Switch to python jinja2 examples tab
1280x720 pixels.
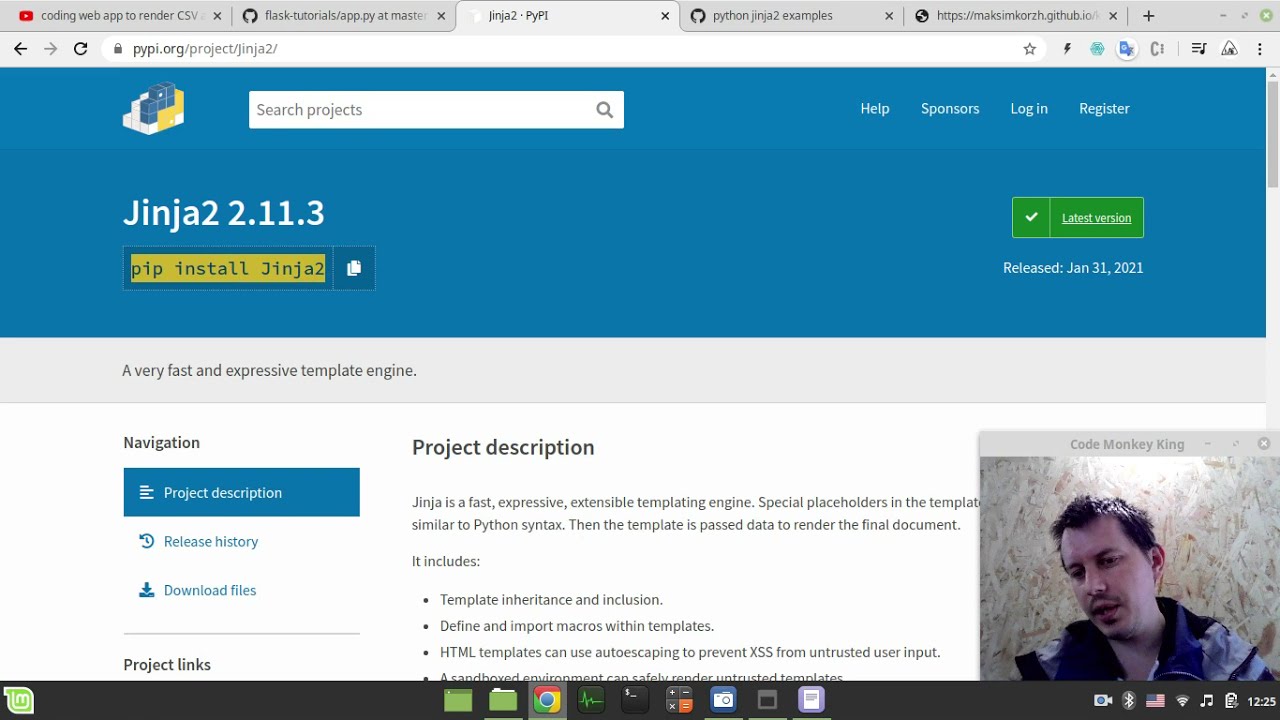coord(792,16)
